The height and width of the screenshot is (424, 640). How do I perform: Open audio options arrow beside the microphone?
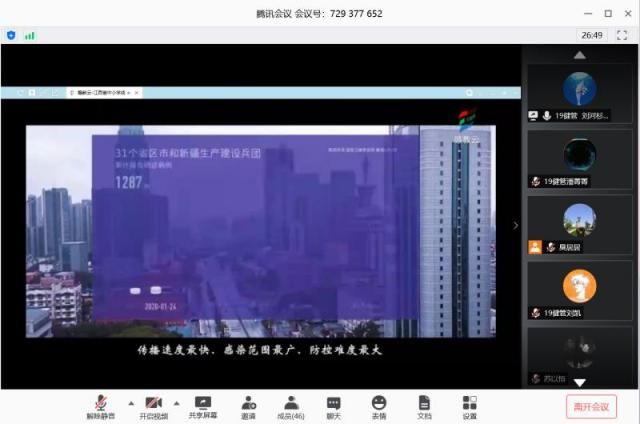[x=123, y=402]
